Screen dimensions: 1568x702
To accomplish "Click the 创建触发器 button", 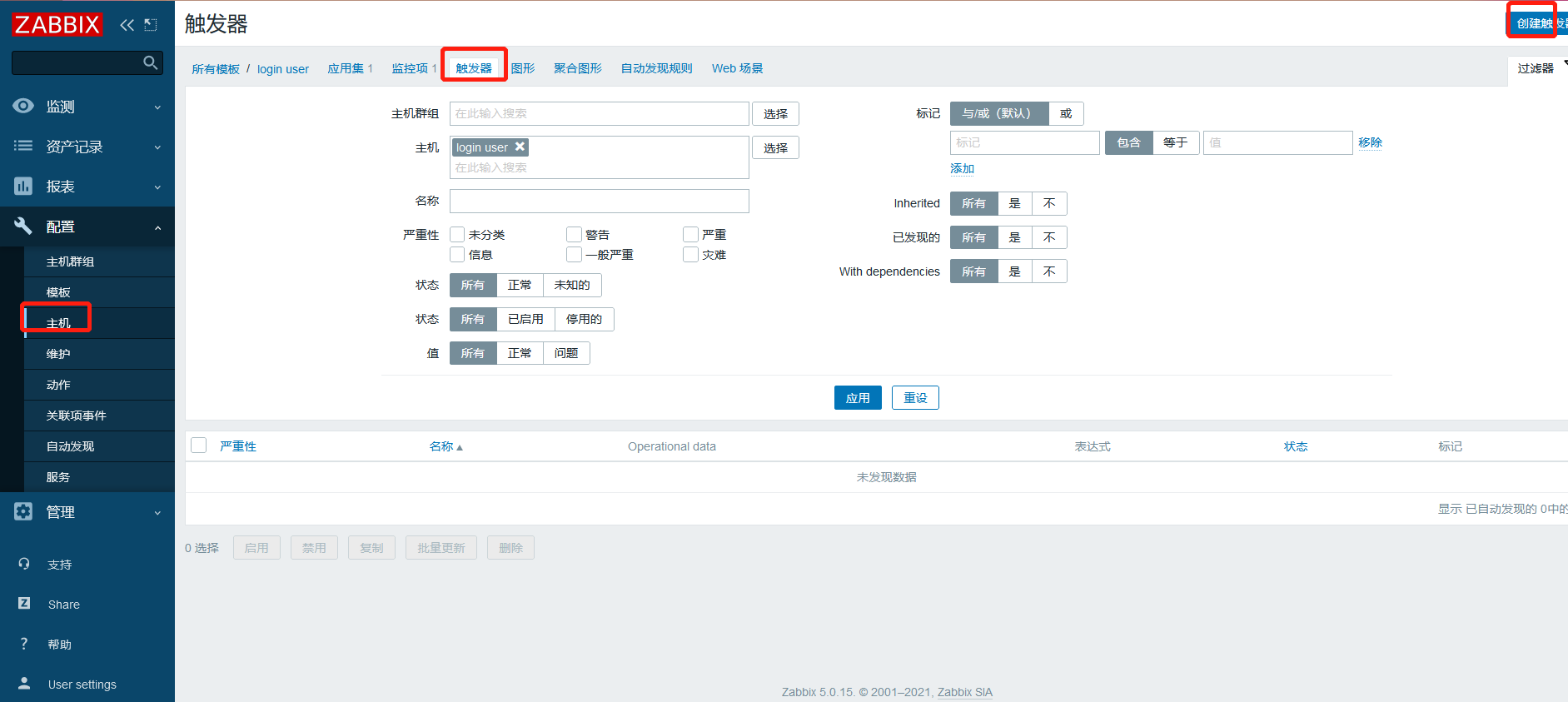I will coord(1537,23).
